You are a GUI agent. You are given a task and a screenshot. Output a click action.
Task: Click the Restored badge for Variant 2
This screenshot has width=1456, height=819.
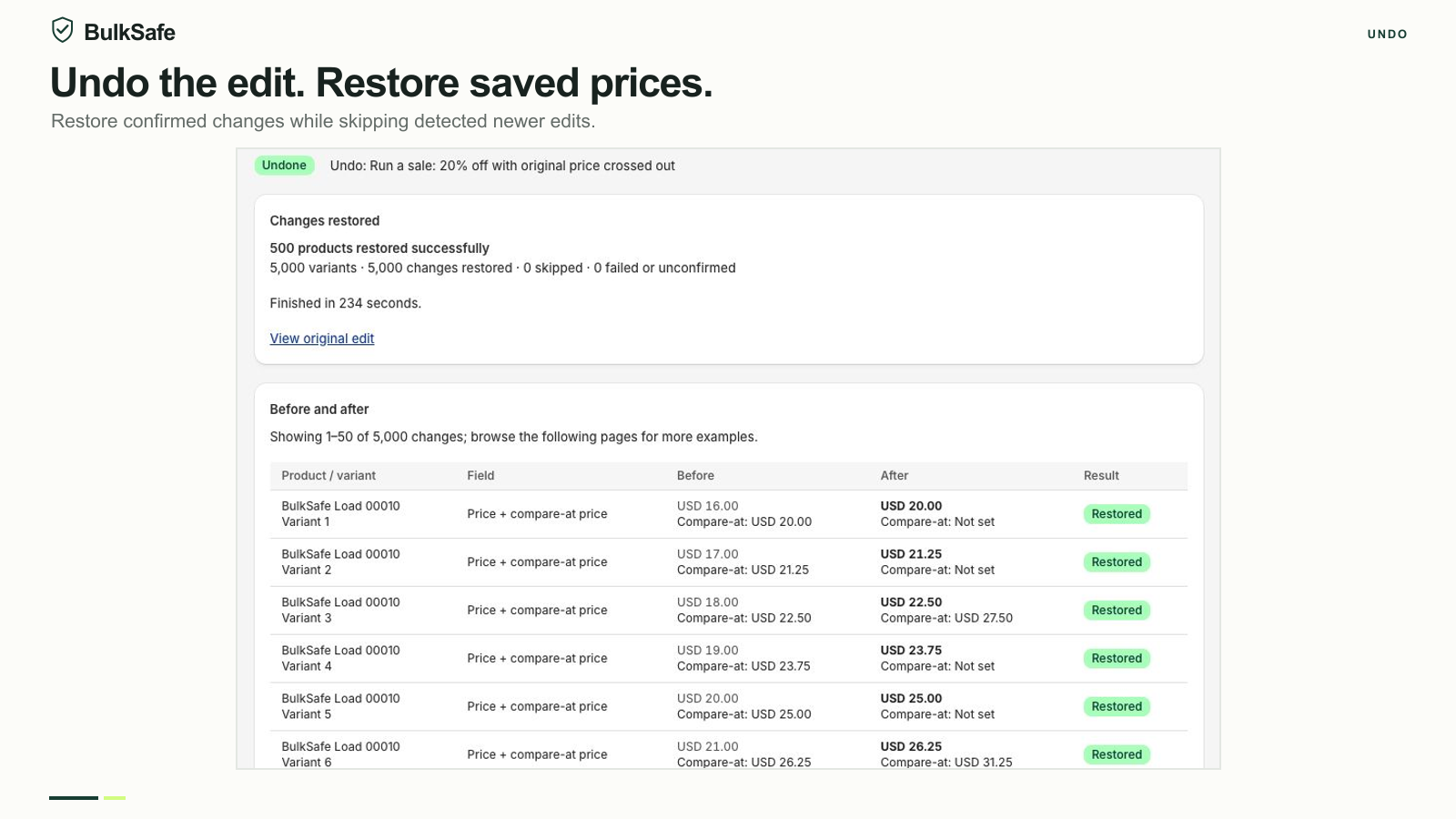[1117, 562]
